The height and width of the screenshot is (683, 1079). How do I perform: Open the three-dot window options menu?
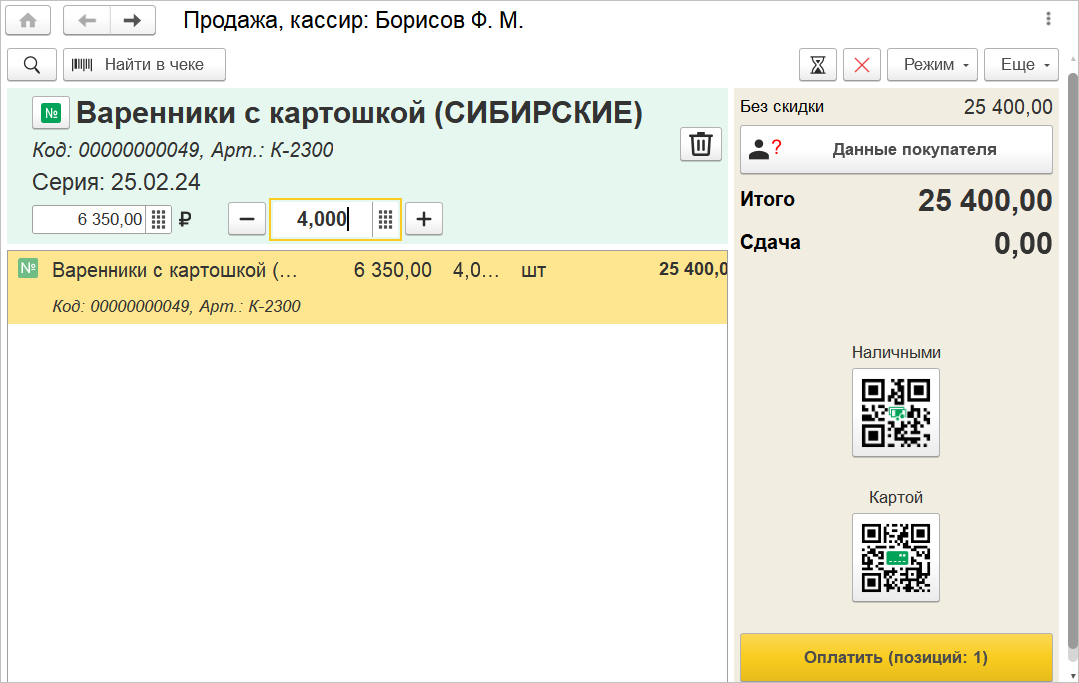click(x=1048, y=19)
